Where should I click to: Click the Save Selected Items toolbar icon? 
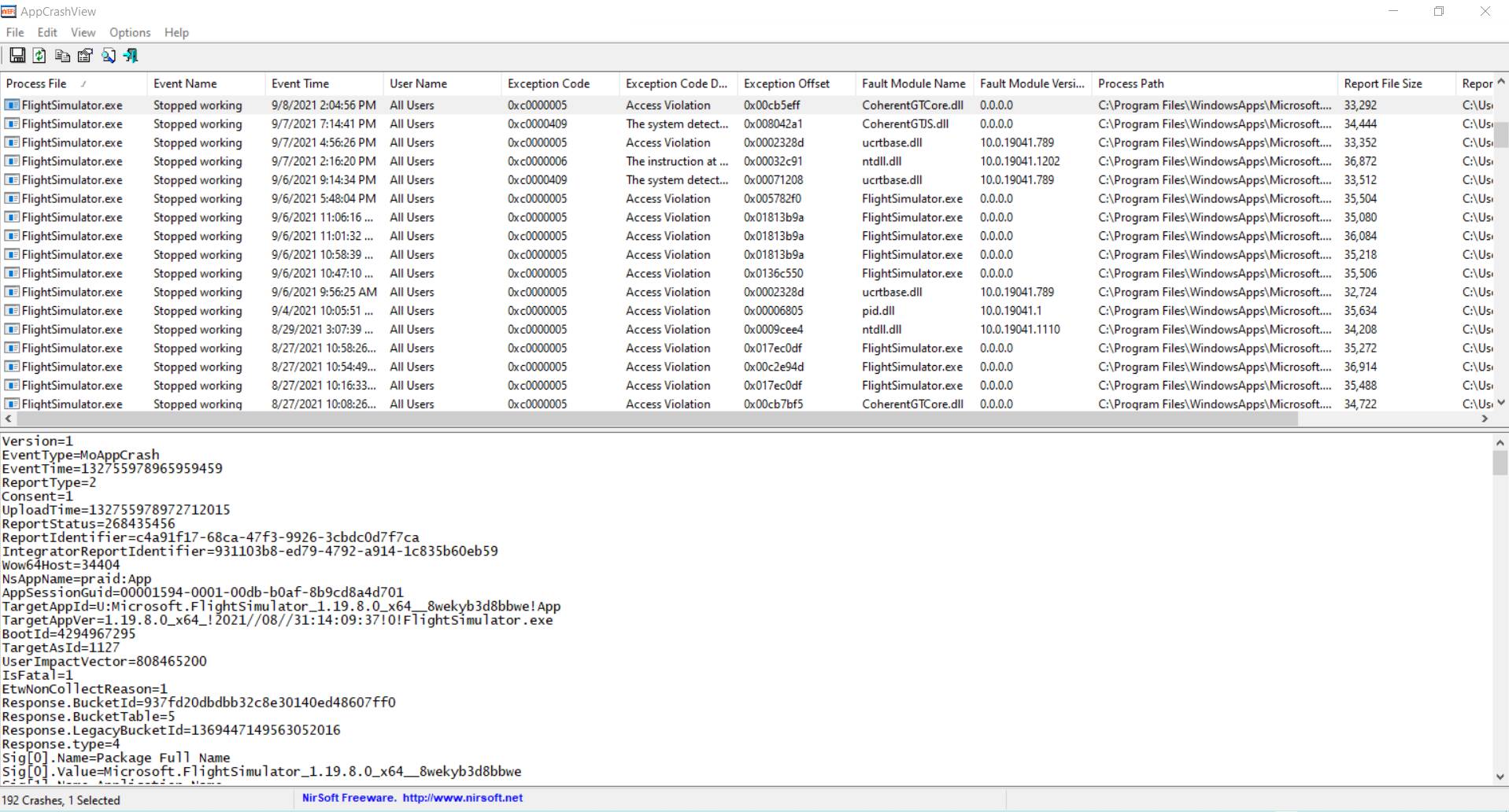click(17, 55)
